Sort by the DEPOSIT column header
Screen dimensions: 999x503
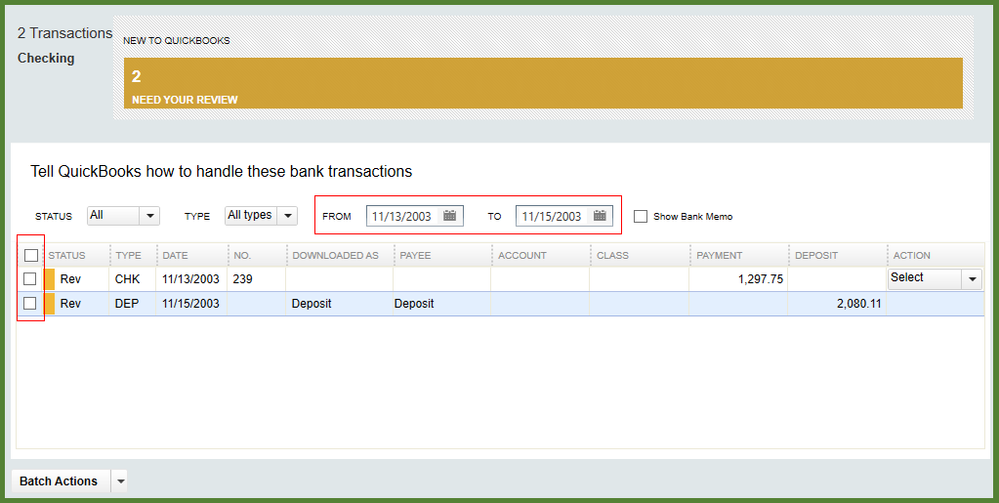point(816,256)
